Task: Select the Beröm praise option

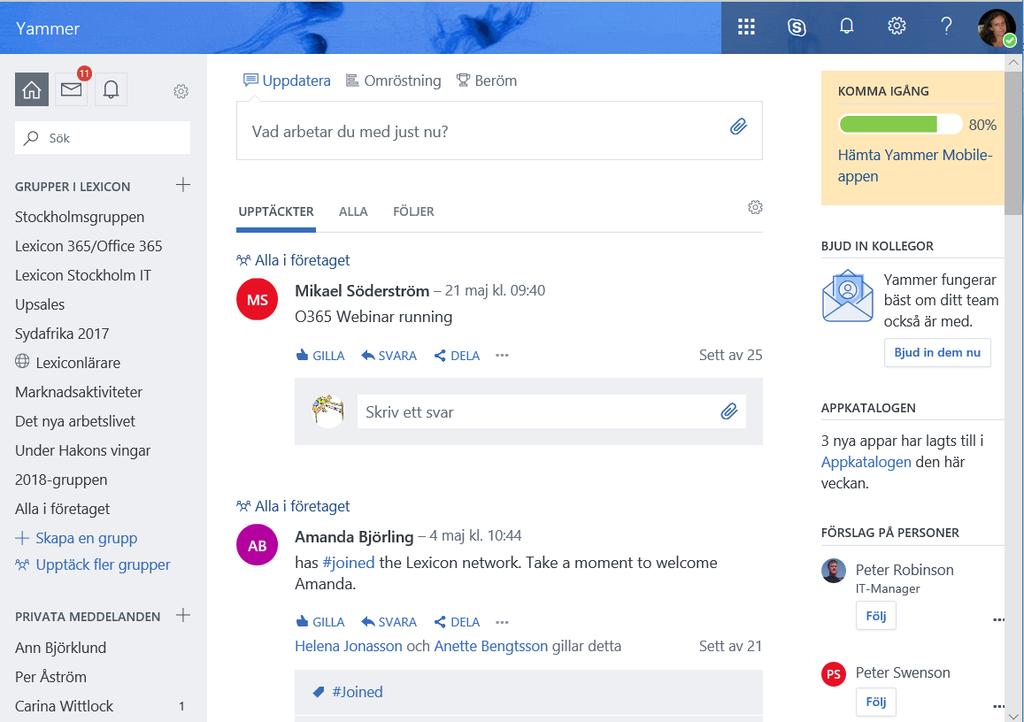Action: (x=487, y=80)
